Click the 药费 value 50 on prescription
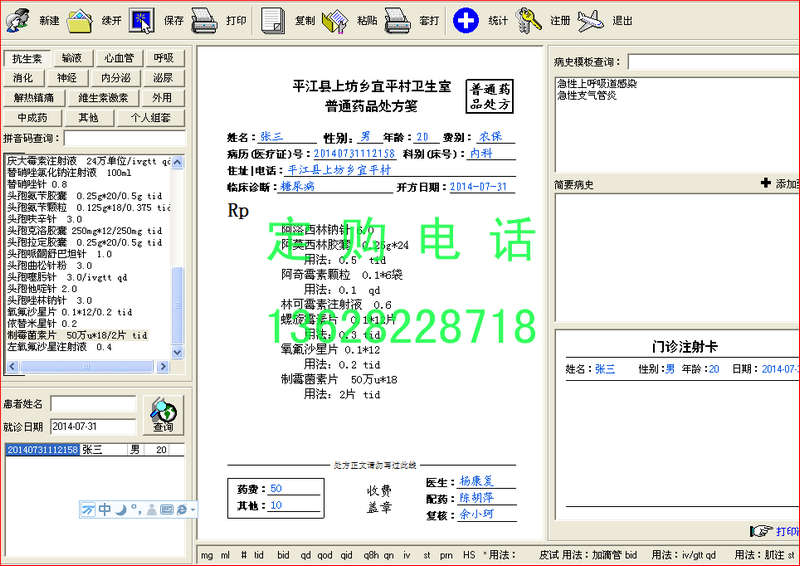The width and height of the screenshot is (800, 566). (x=276, y=488)
